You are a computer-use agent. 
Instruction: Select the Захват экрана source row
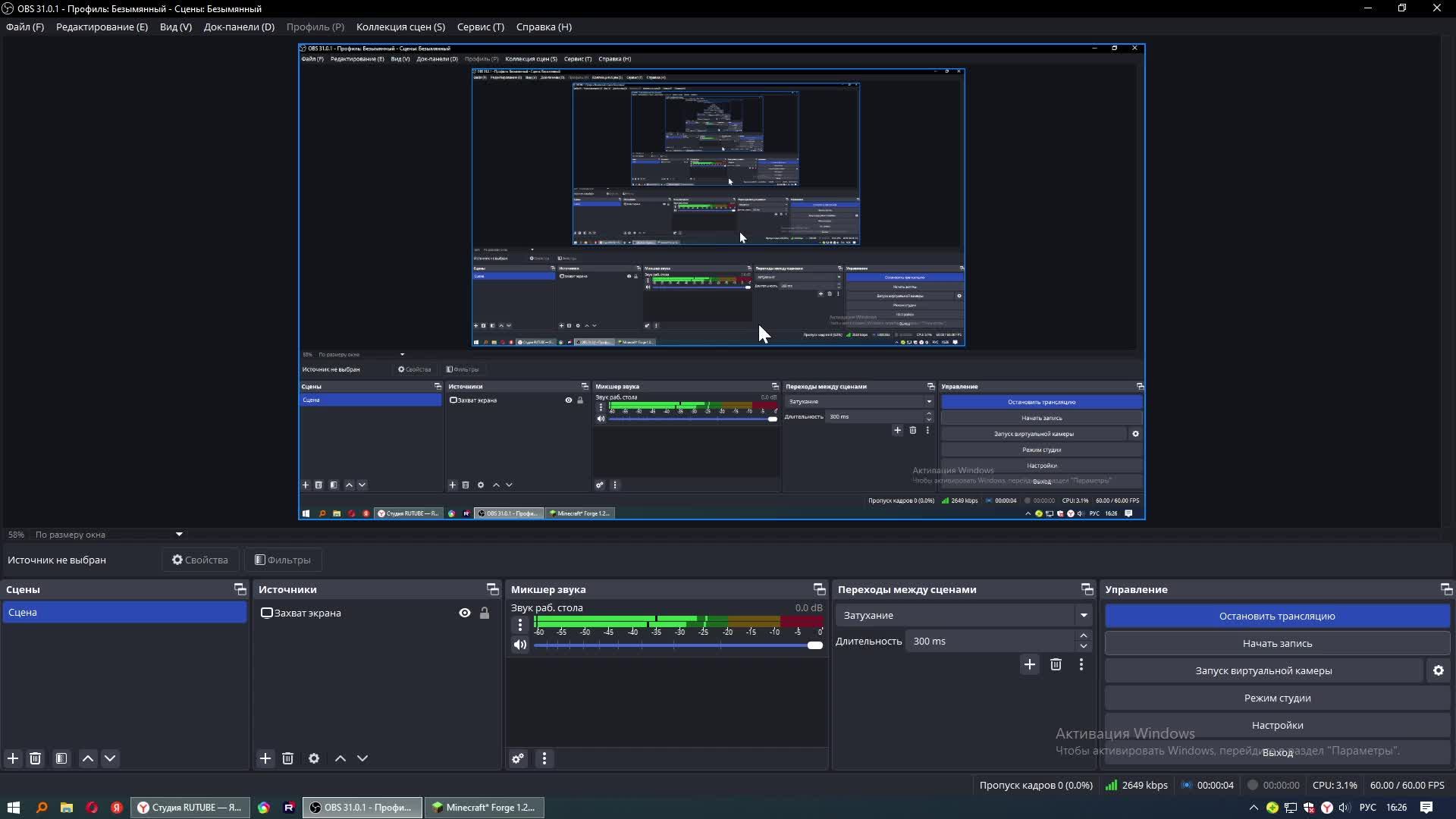377,613
